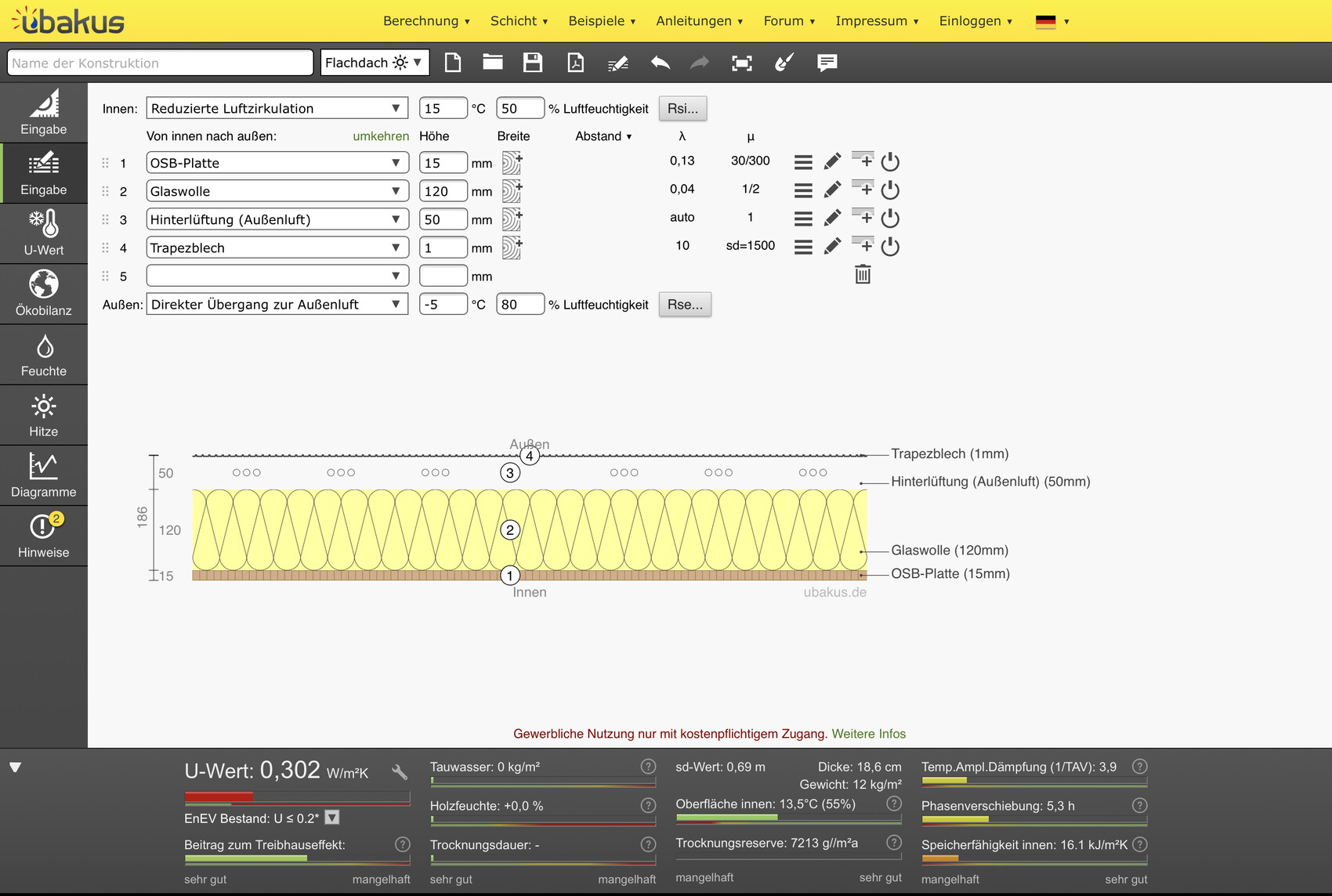Open the Flachdach component type dropdown
This screenshot has width=1332, height=896.
(375, 63)
